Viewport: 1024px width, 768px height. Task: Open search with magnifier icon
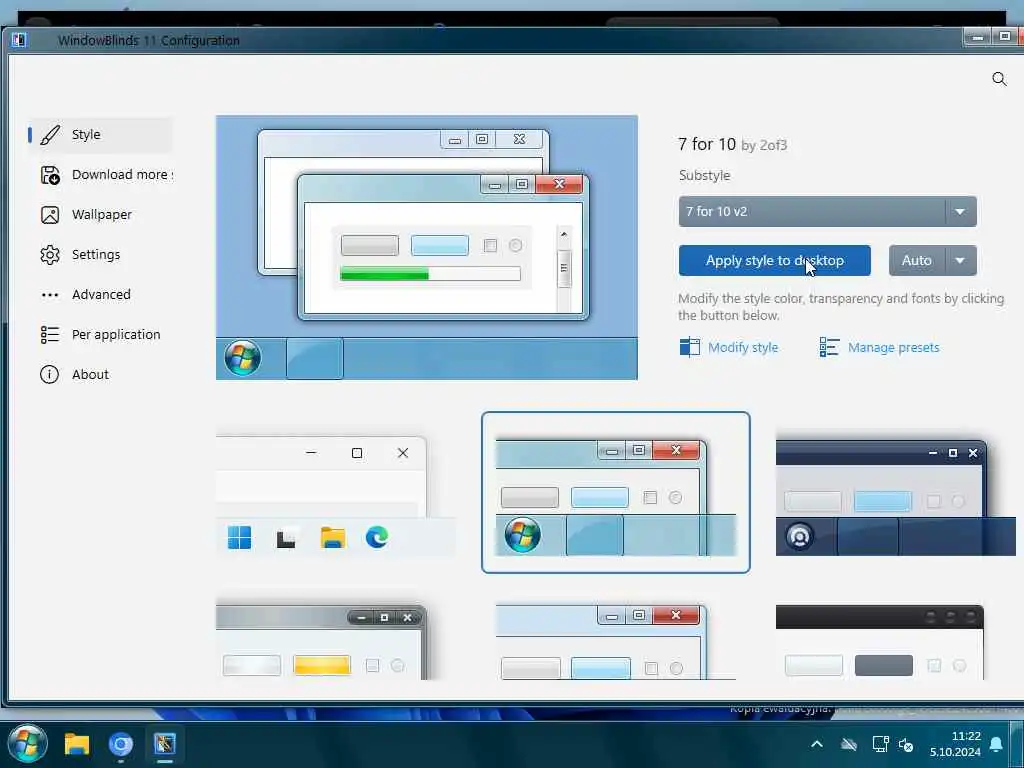click(x=999, y=79)
